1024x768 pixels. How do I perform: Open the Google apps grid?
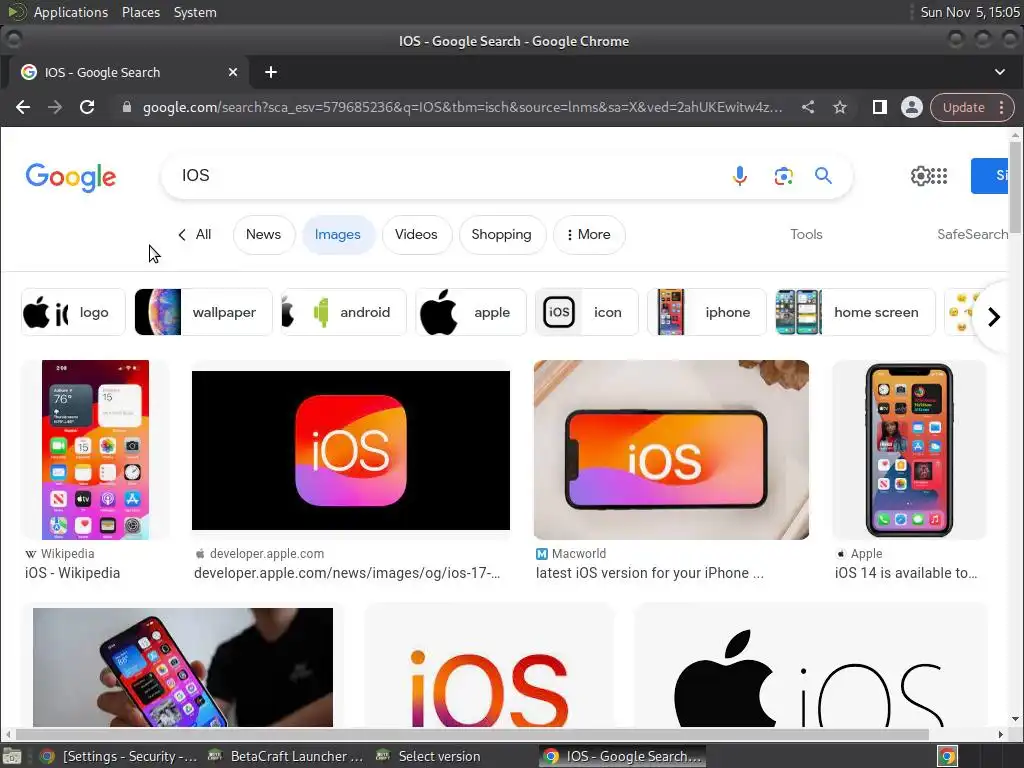click(x=939, y=176)
